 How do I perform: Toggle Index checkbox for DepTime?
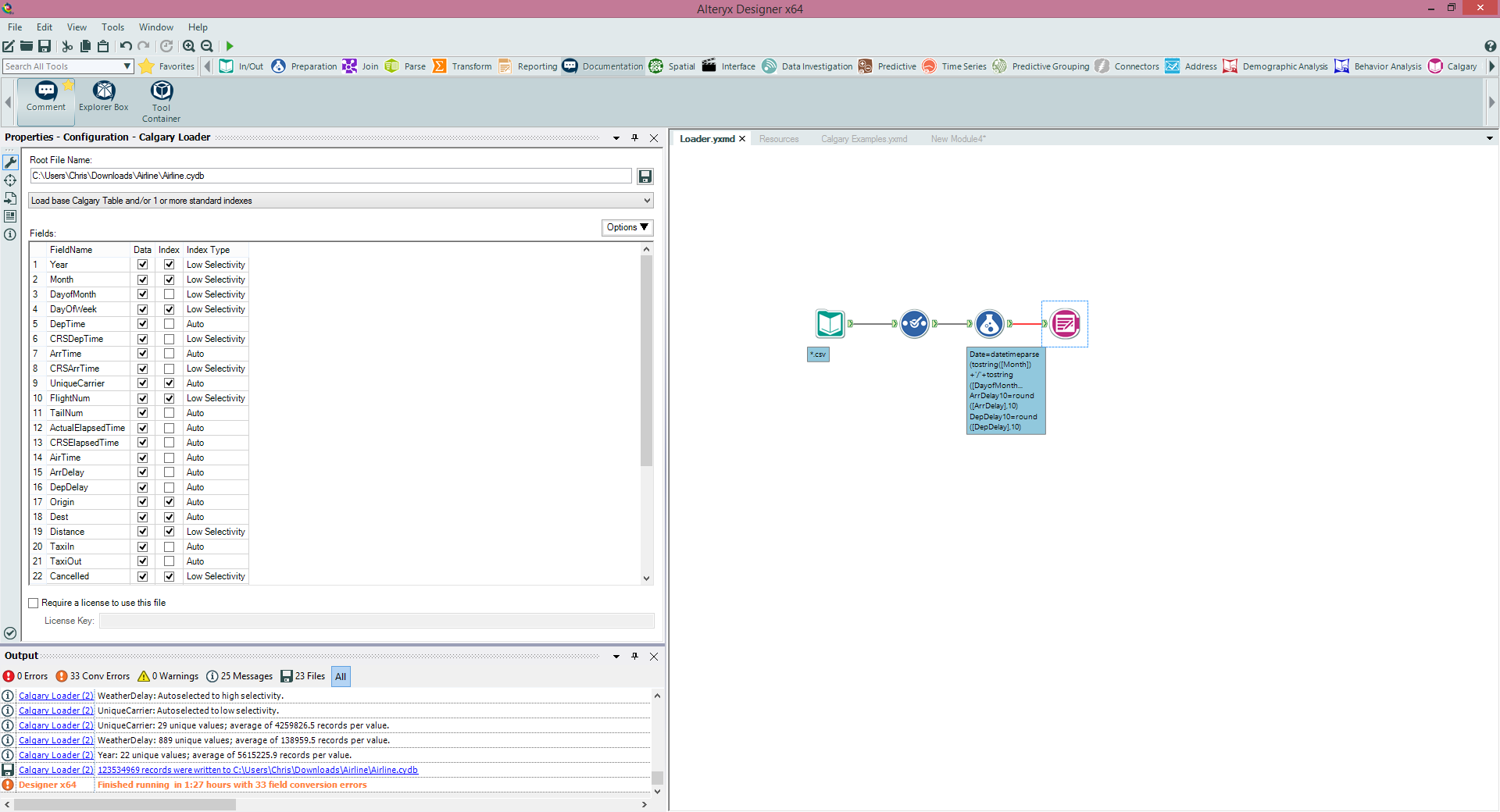click(169, 324)
